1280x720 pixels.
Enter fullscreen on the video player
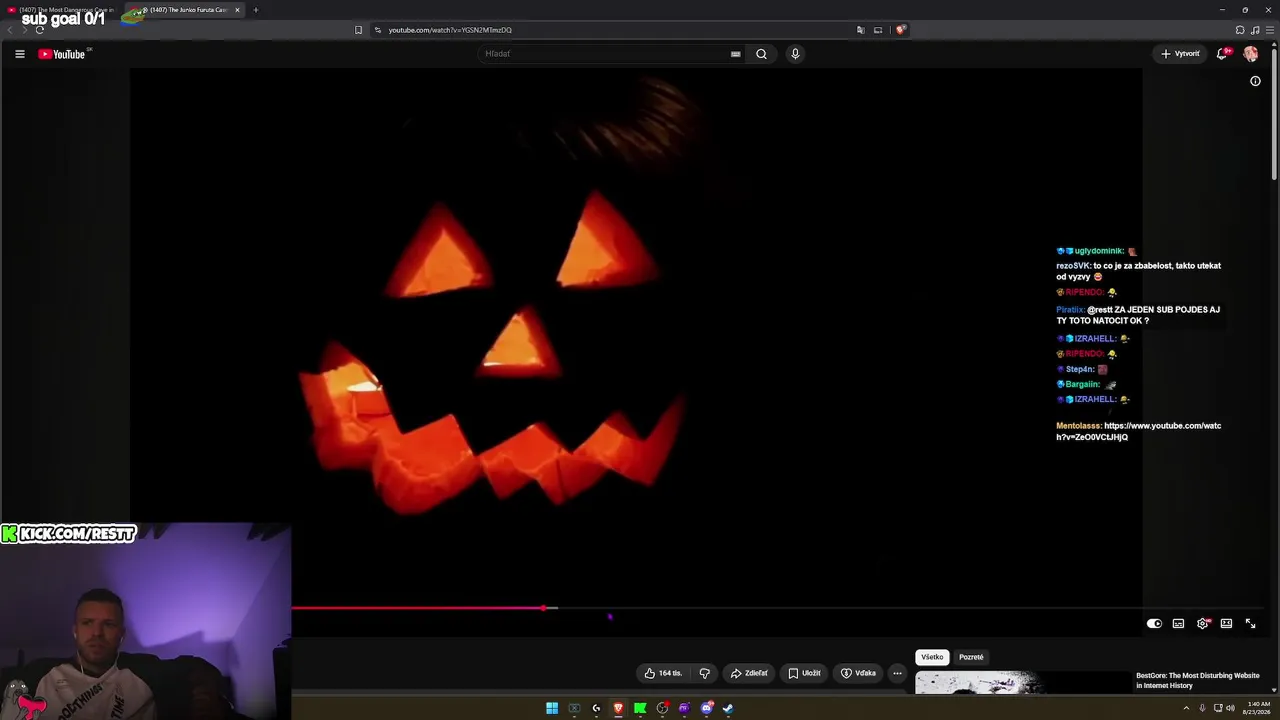(x=1250, y=624)
